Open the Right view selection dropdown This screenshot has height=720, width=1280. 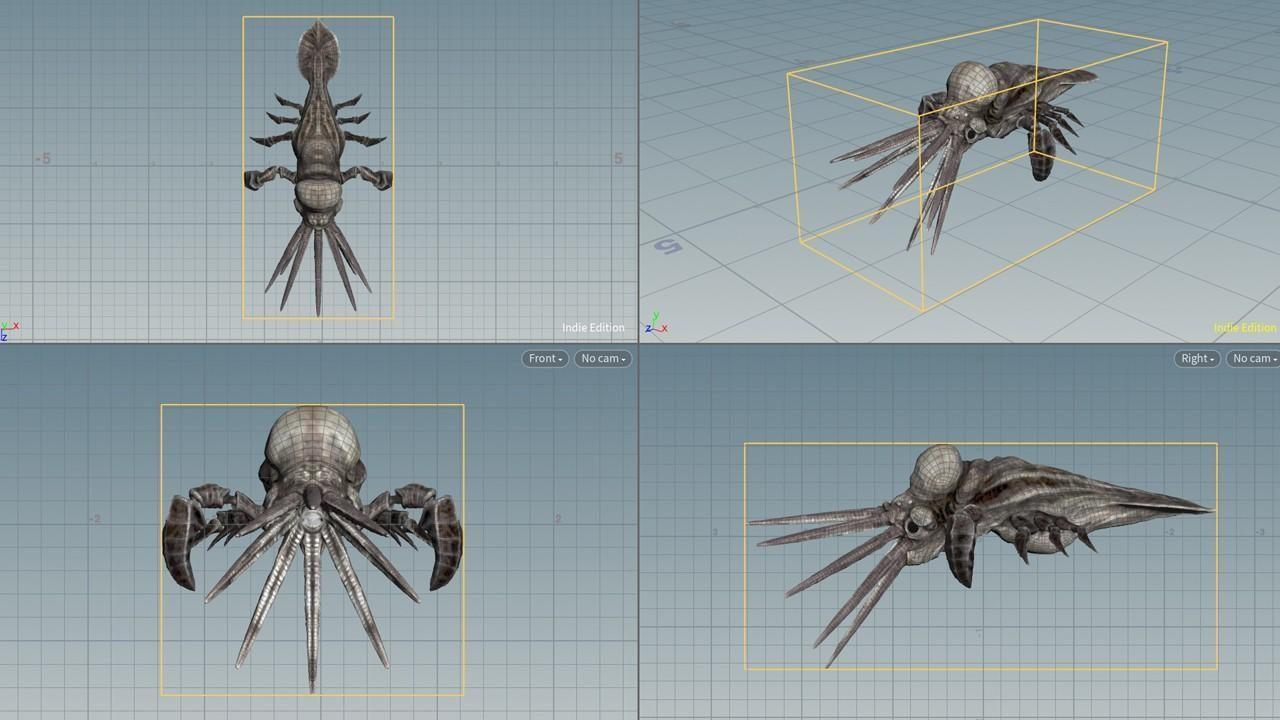[x=1197, y=358]
